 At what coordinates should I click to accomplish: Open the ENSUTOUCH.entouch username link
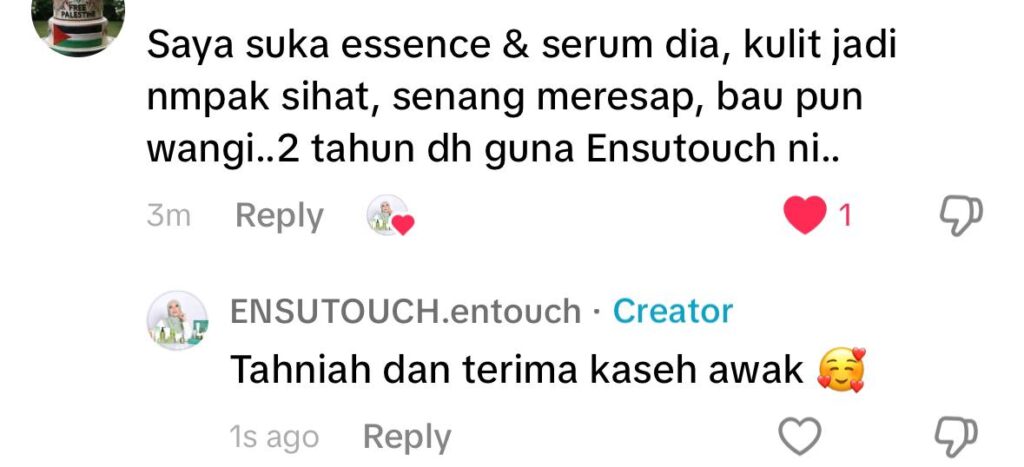406,312
